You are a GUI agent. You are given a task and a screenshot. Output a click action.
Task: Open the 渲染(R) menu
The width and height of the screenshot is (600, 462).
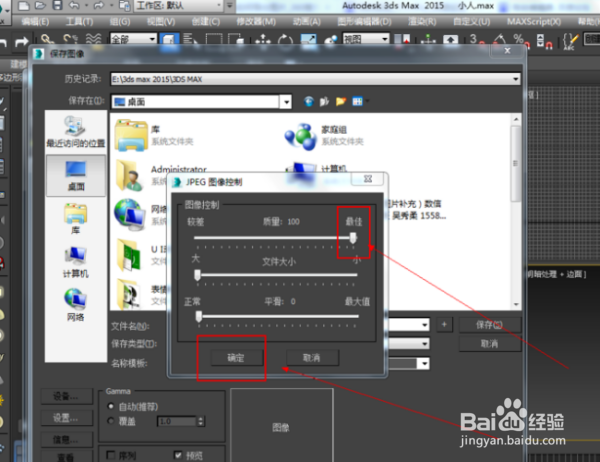(x=422, y=21)
